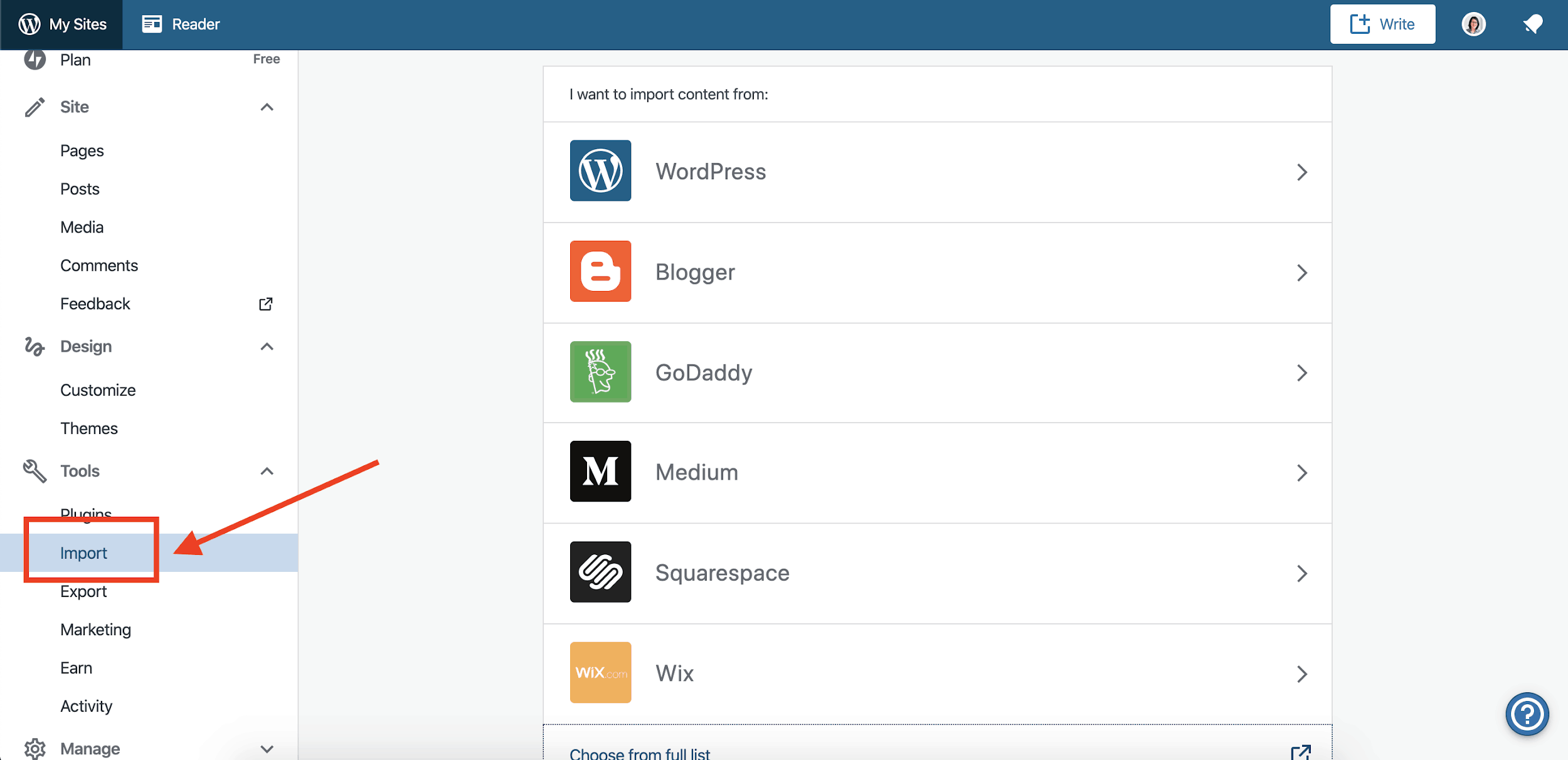Click the Feedback external link icon
The width and height of the screenshot is (1568, 760).
(266, 304)
